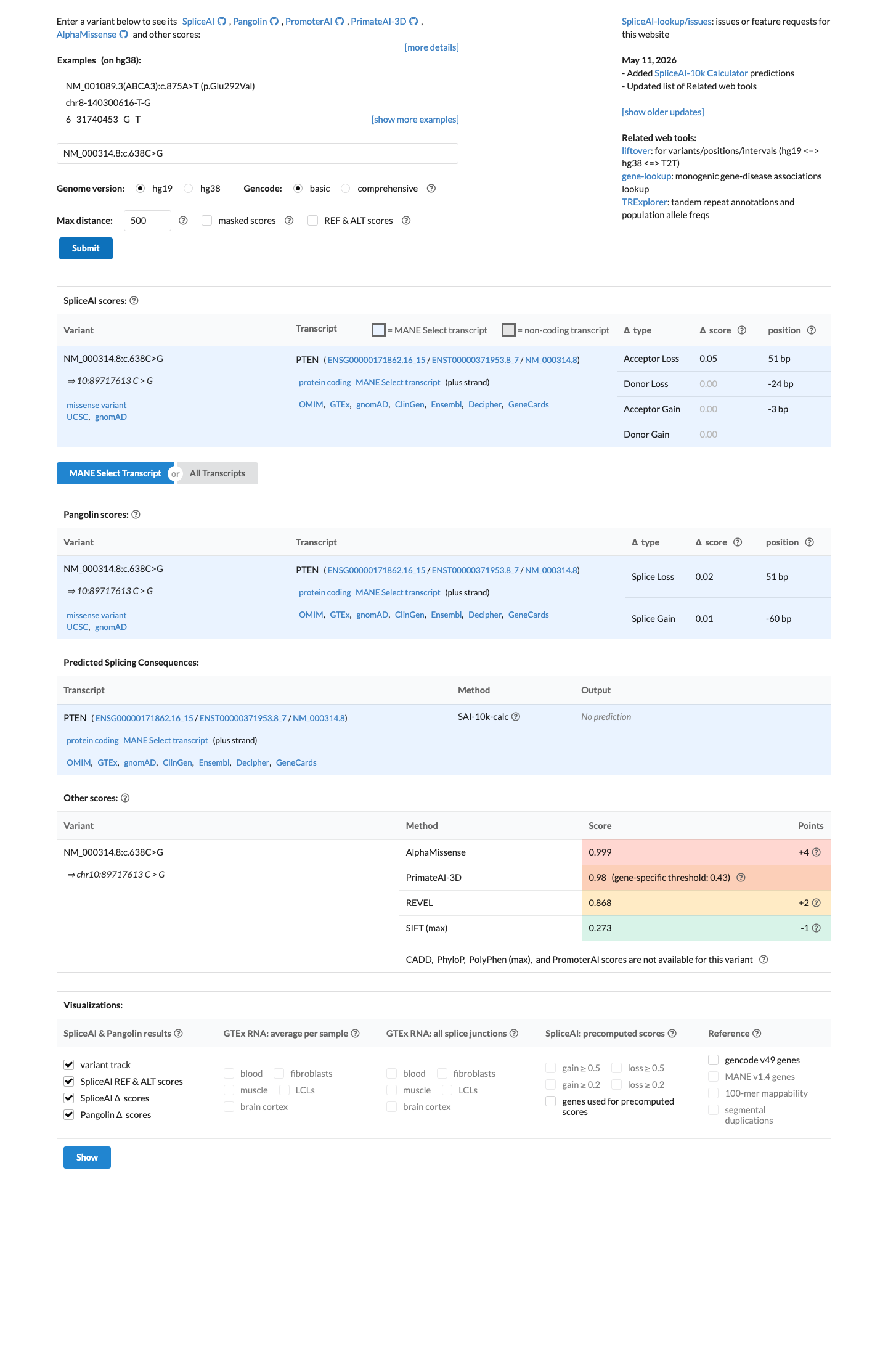Viewport: 896px width, 1356px height.
Task: Click help icon by Pangolin position column
Action: coord(810,542)
